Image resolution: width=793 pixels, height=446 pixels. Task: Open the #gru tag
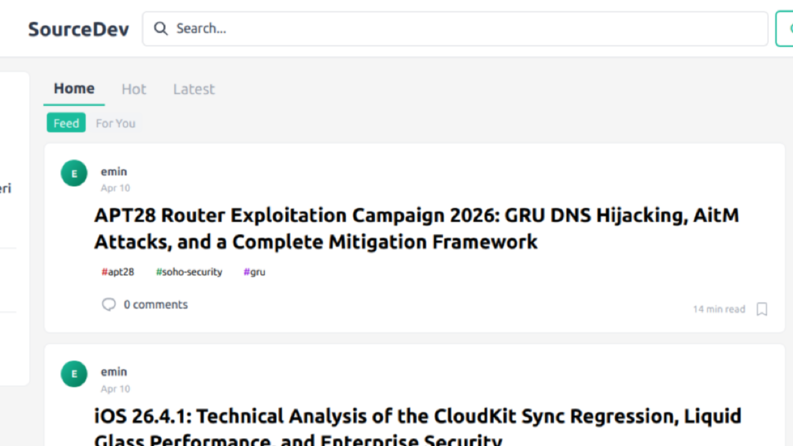(254, 272)
